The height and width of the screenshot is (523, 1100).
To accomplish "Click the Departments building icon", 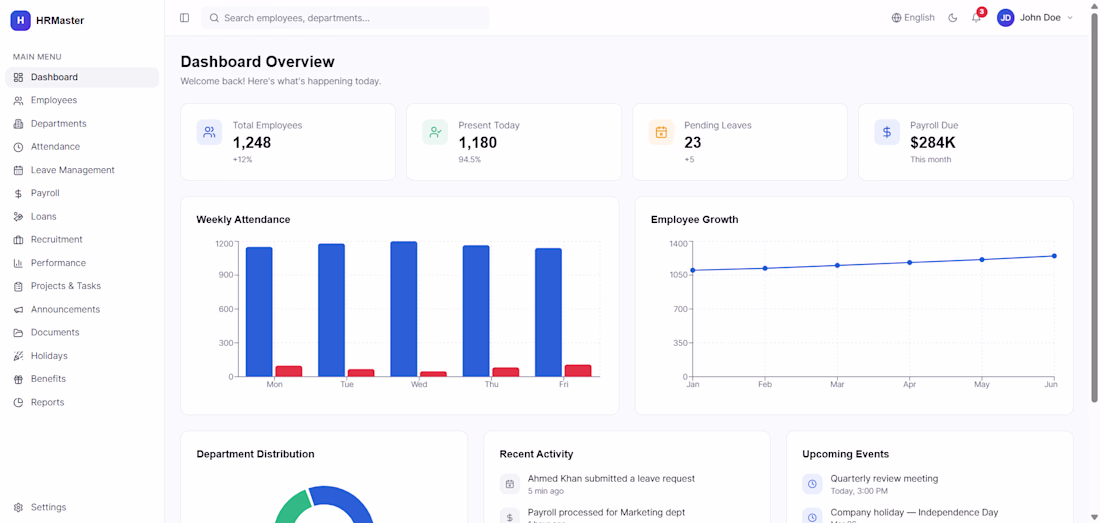I will tap(18, 123).
